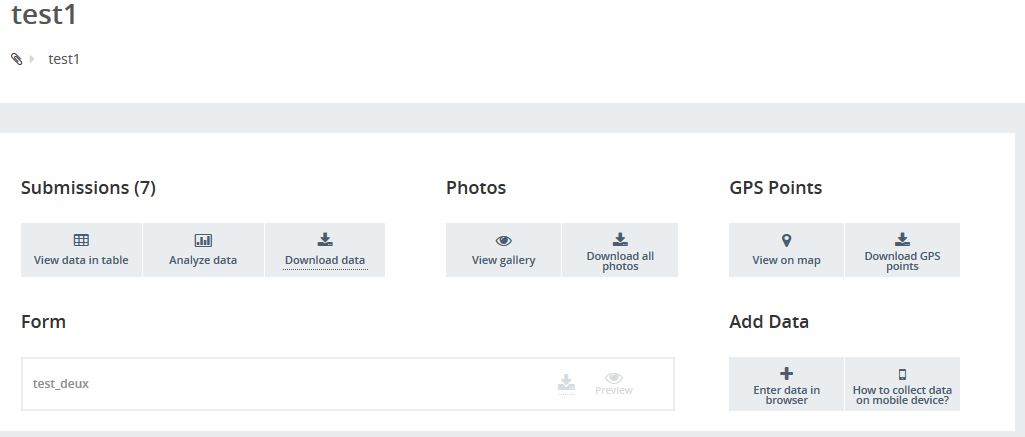
Task: Click the table grid icon
Action: [81, 240]
